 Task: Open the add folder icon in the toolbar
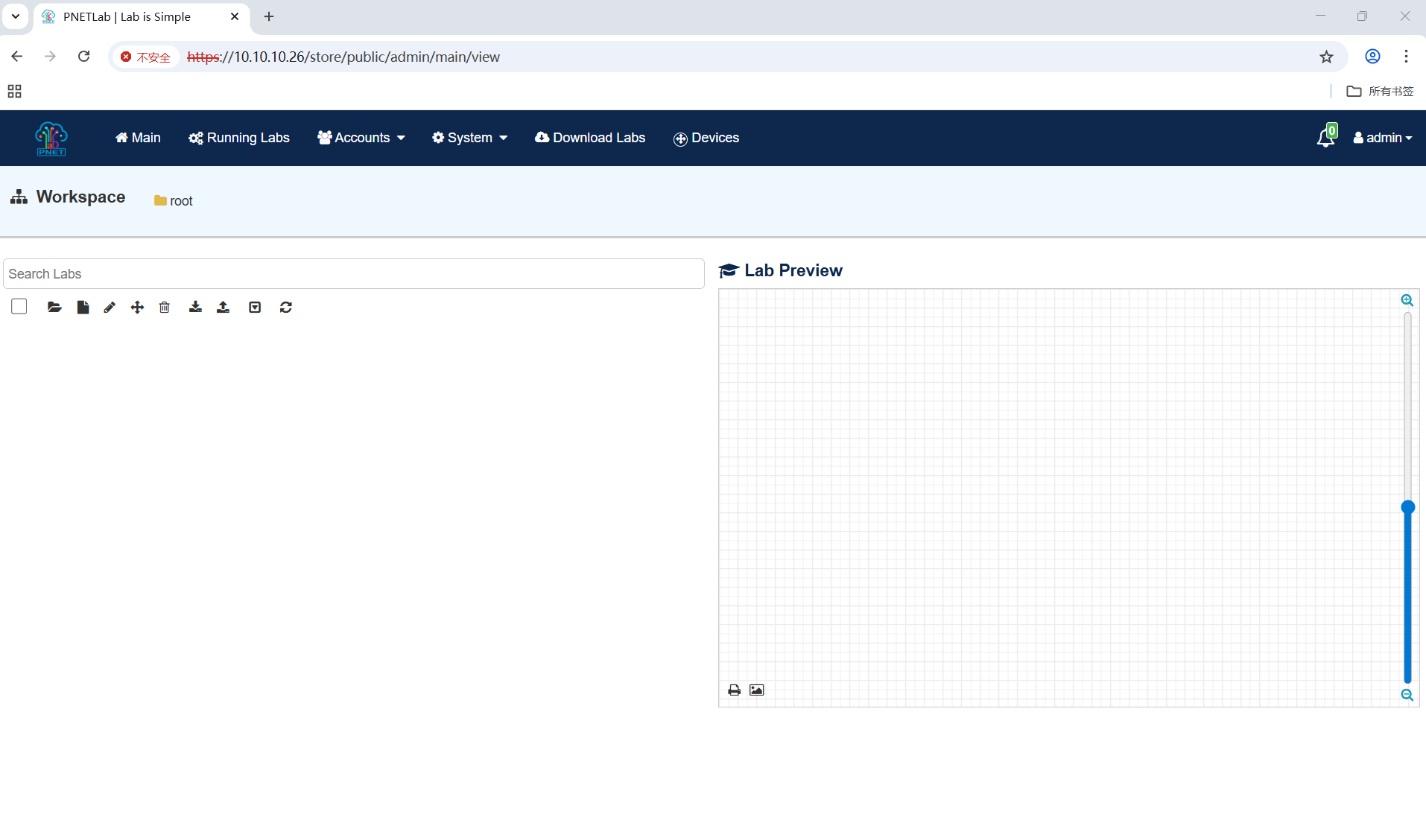[54, 308]
